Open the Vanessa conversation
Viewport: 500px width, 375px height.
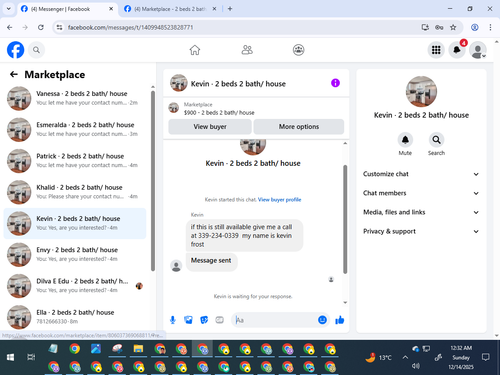pos(75,98)
